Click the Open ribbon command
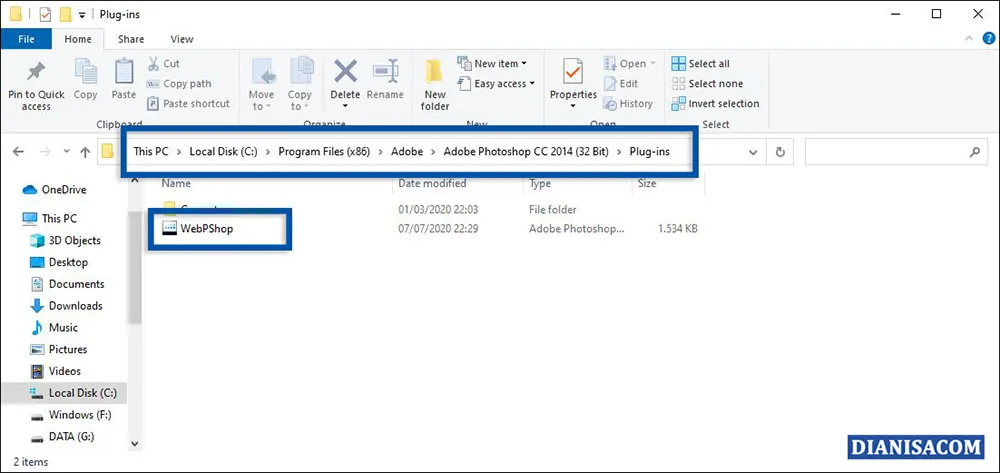The height and width of the screenshot is (473, 1000). (629, 64)
